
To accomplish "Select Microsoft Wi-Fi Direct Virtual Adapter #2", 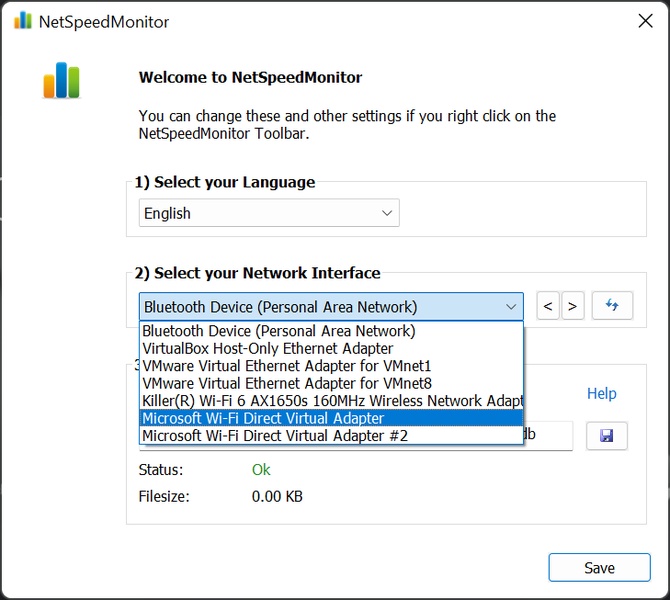I will [275, 436].
